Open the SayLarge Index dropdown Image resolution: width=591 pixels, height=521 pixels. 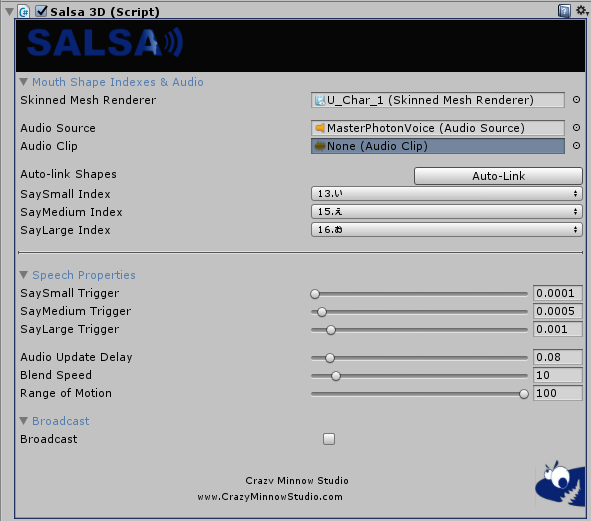(447, 230)
